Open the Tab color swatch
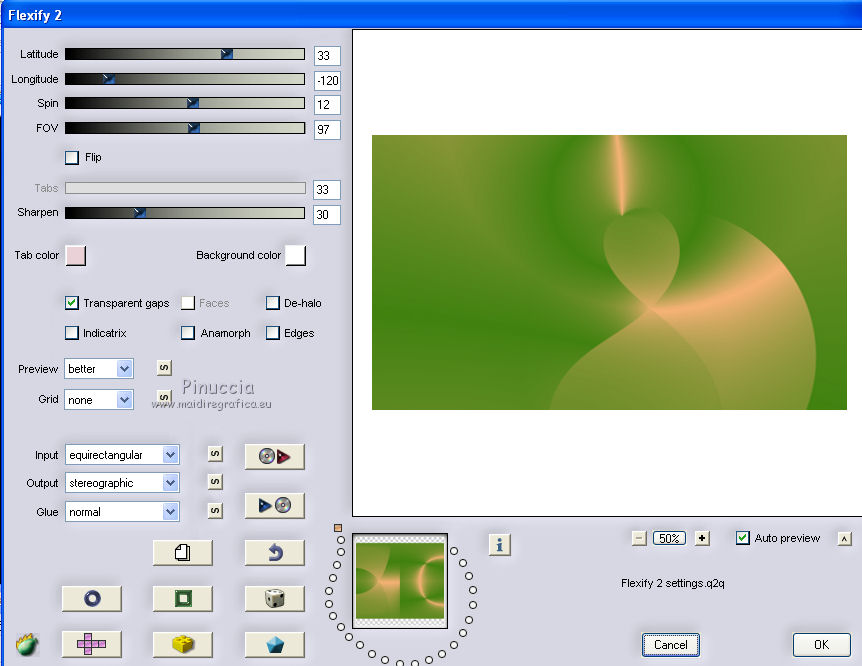862x666 pixels. (75, 256)
